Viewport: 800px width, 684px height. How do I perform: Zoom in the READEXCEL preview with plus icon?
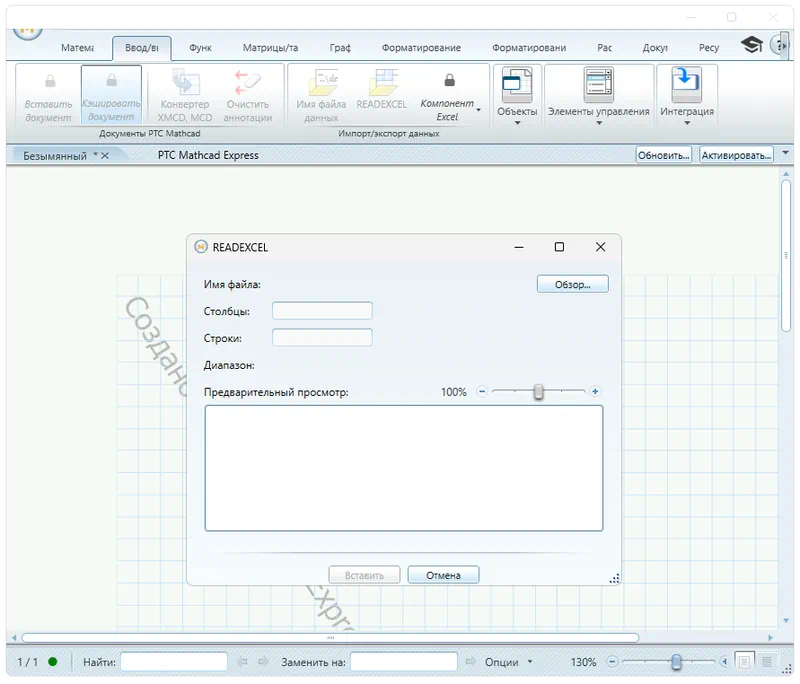click(x=594, y=392)
